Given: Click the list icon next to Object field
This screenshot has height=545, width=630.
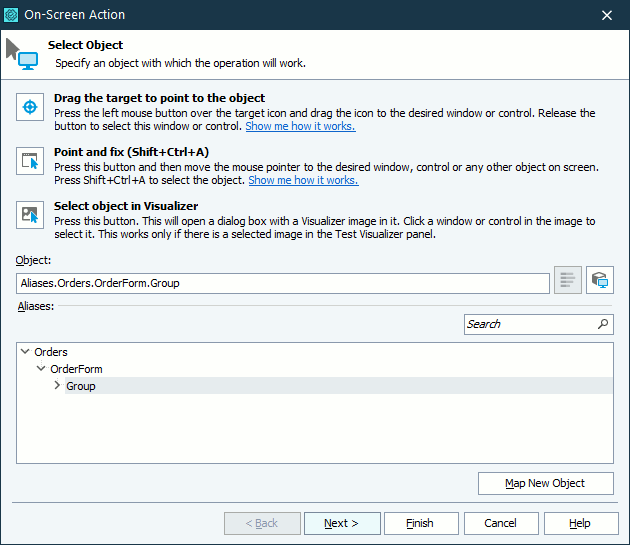Looking at the screenshot, I should tap(567, 281).
